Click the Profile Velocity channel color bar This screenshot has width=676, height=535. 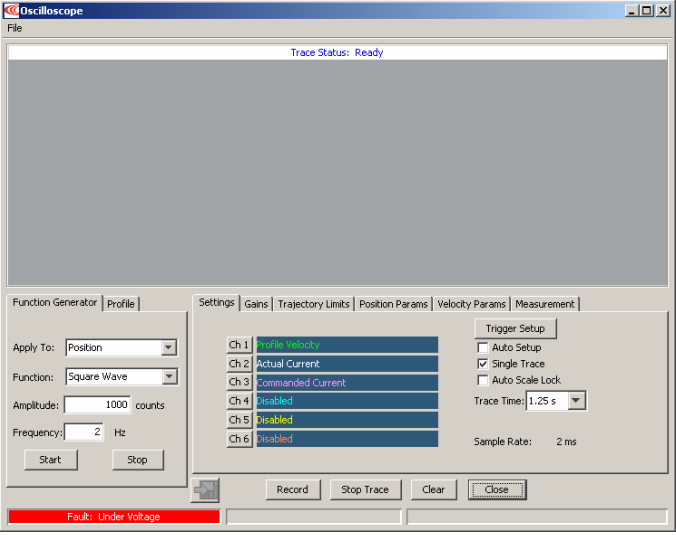(x=347, y=345)
